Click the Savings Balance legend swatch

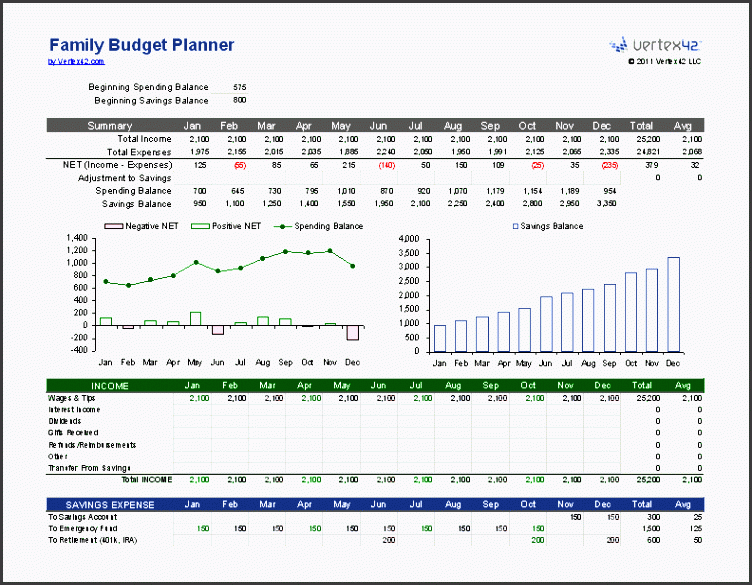pos(516,226)
